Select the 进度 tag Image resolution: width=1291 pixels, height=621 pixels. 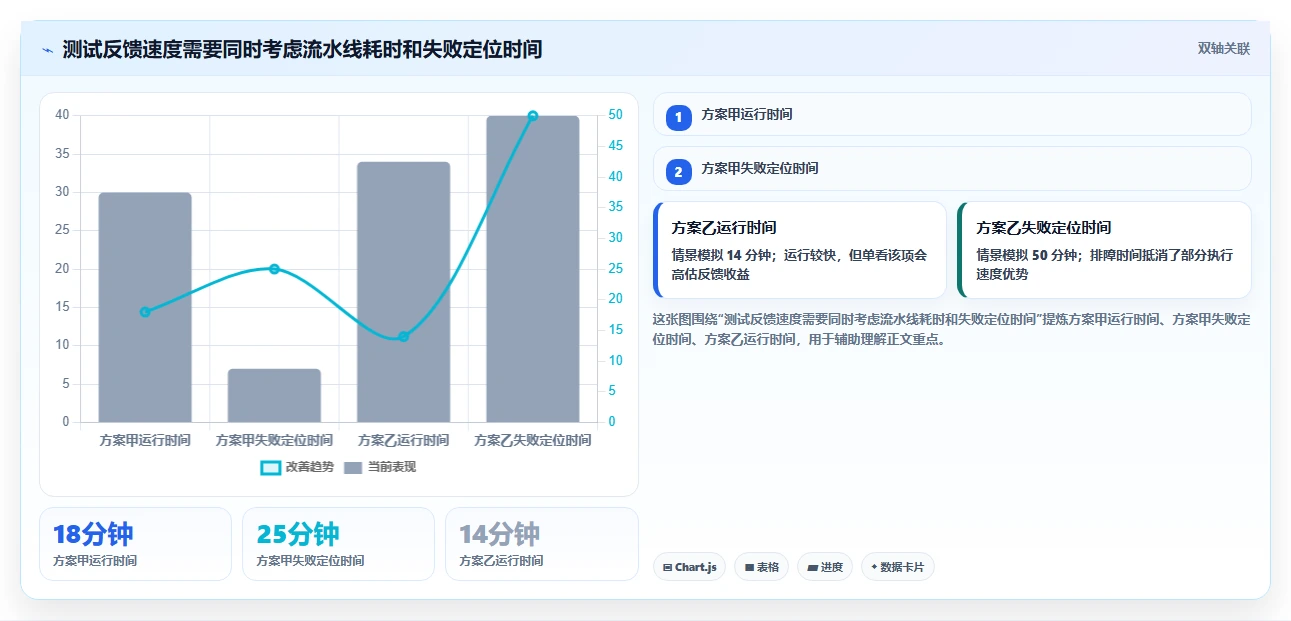(825, 567)
